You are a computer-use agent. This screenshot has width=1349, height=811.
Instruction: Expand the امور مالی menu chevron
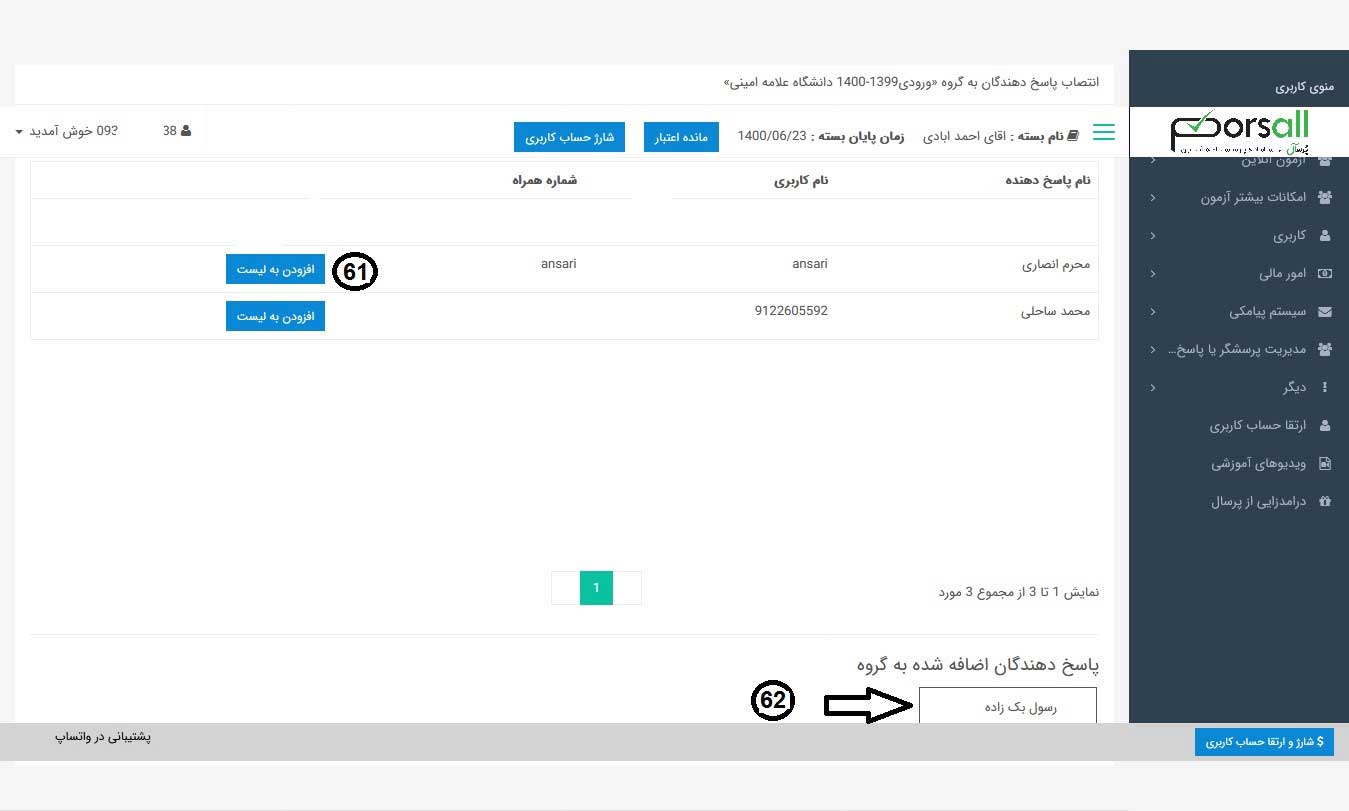(1153, 274)
